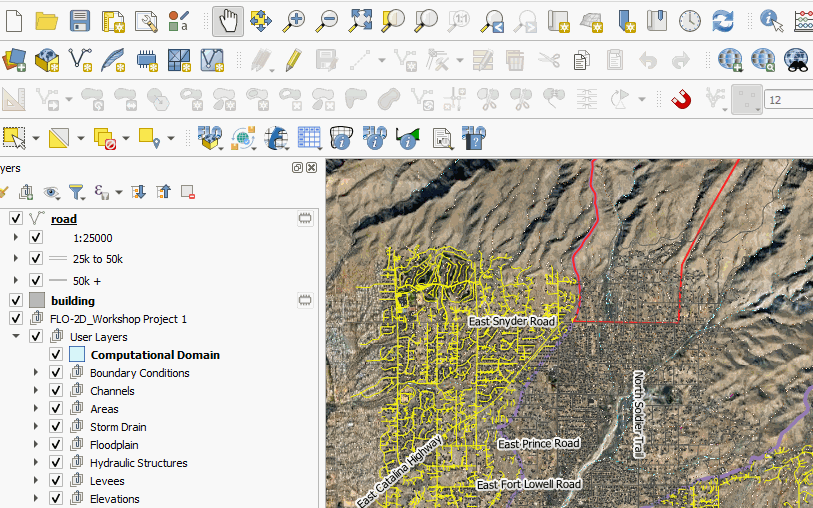Uncheck the road layer checkbox
This screenshot has width=813, height=508.
(16, 219)
